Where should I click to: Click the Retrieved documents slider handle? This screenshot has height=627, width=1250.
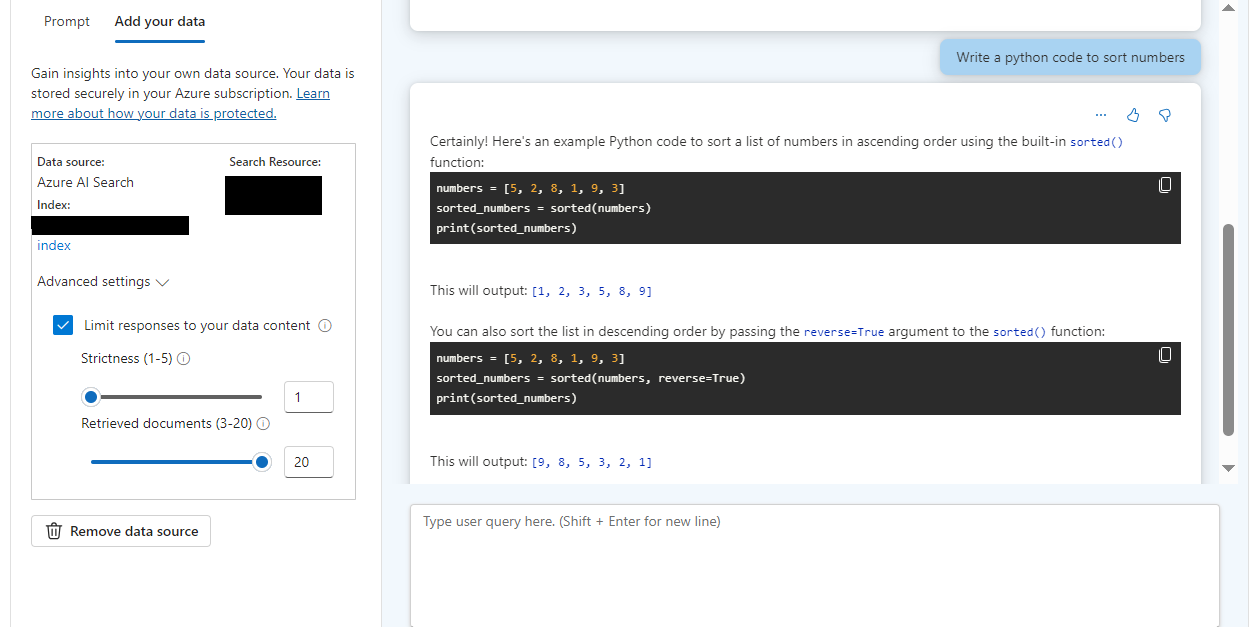(262, 462)
